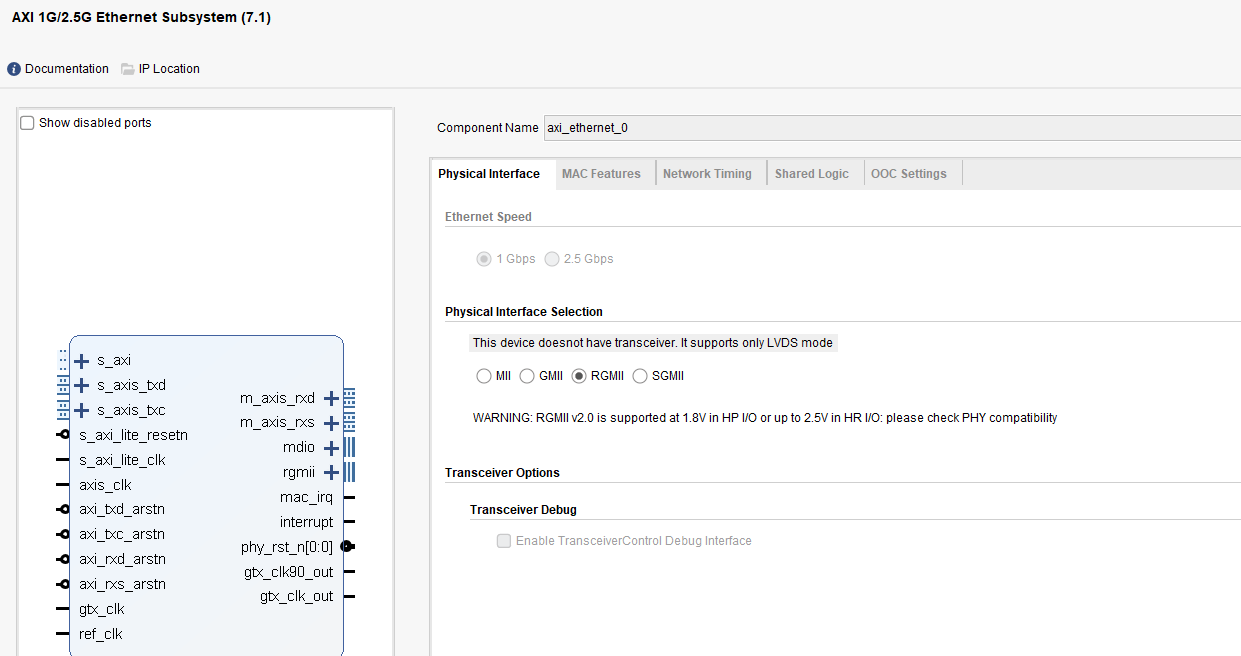
Task: Select the phy_rst_n[0:0] port label
Action: (x=287, y=547)
